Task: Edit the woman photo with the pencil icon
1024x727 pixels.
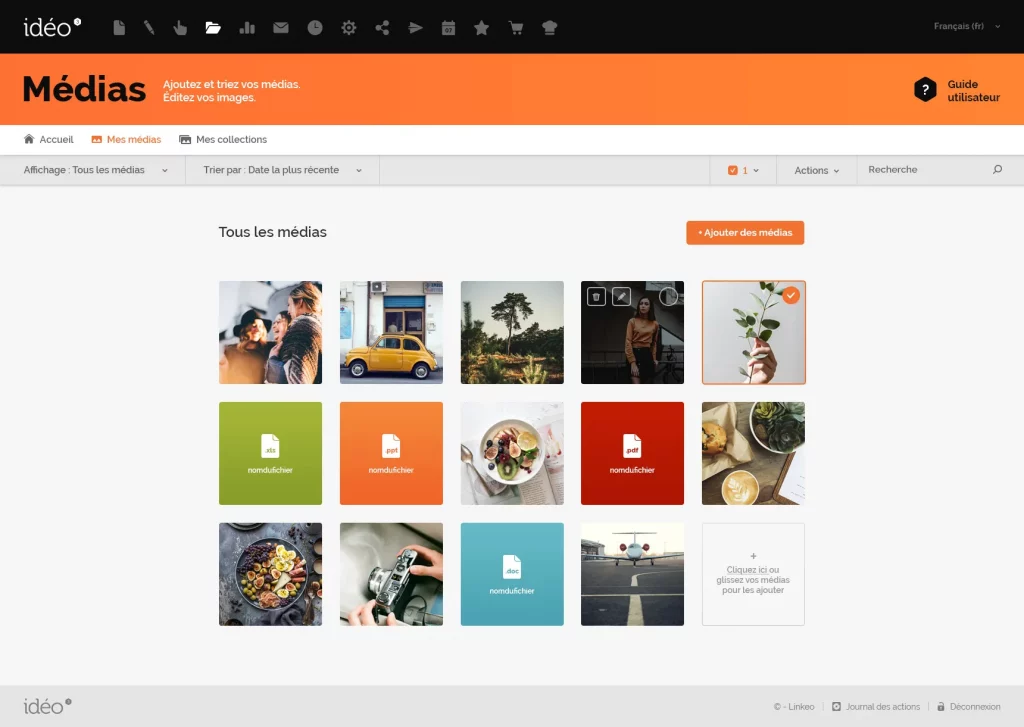Action: [x=621, y=296]
